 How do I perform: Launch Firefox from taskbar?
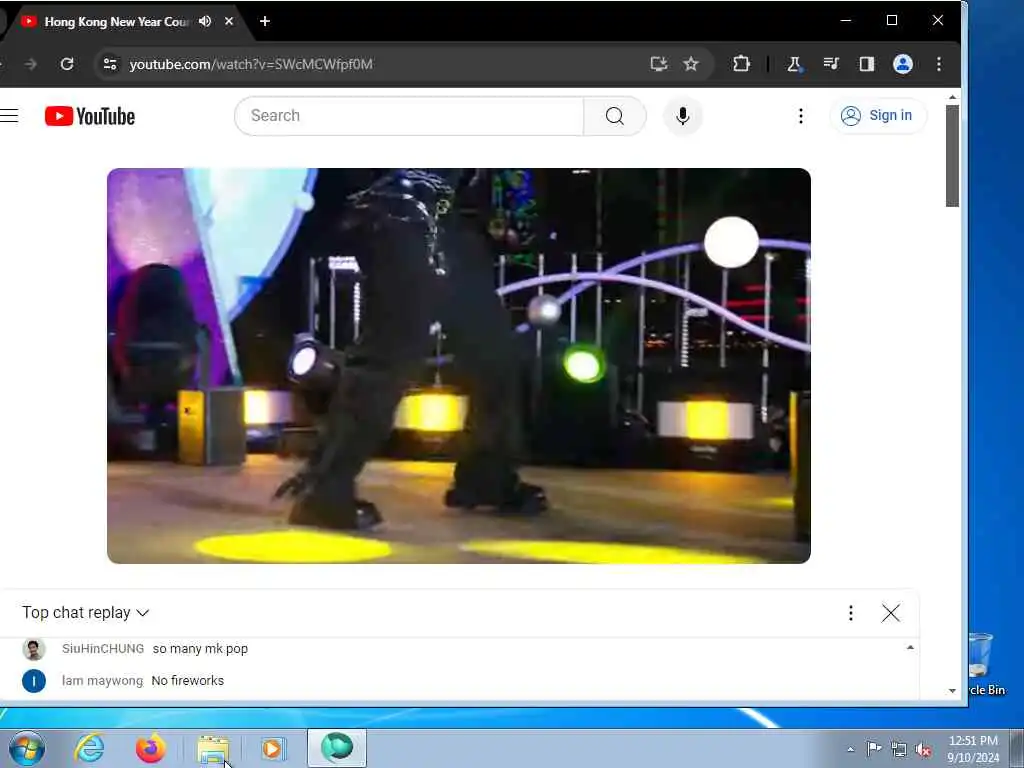151,748
